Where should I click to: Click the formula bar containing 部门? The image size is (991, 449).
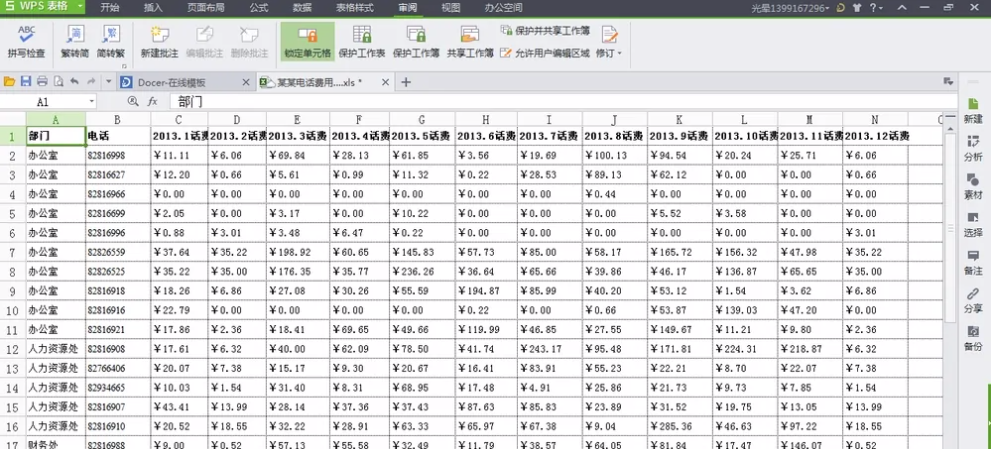point(562,102)
